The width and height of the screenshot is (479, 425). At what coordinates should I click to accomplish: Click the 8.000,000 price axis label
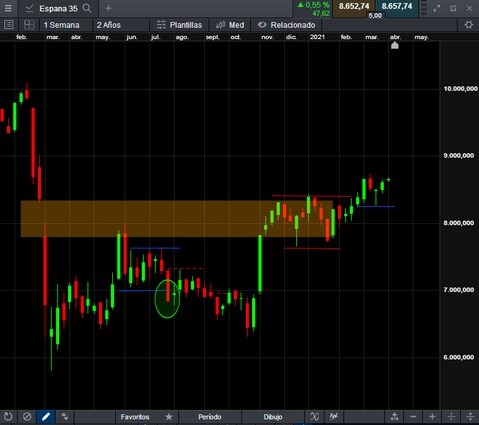click(x=459, y=223)
